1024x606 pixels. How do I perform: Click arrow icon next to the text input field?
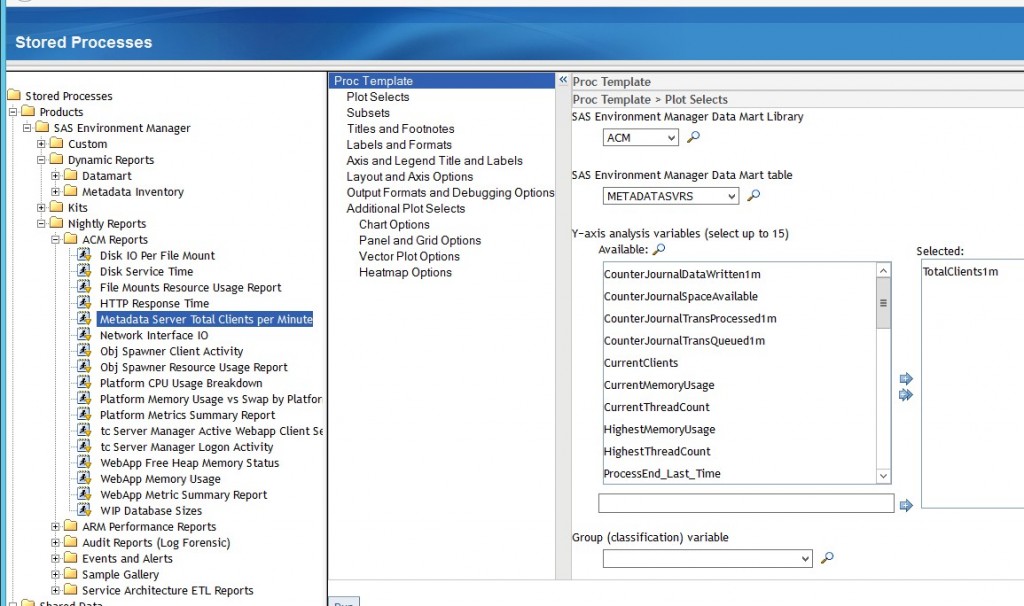[906, 505]
